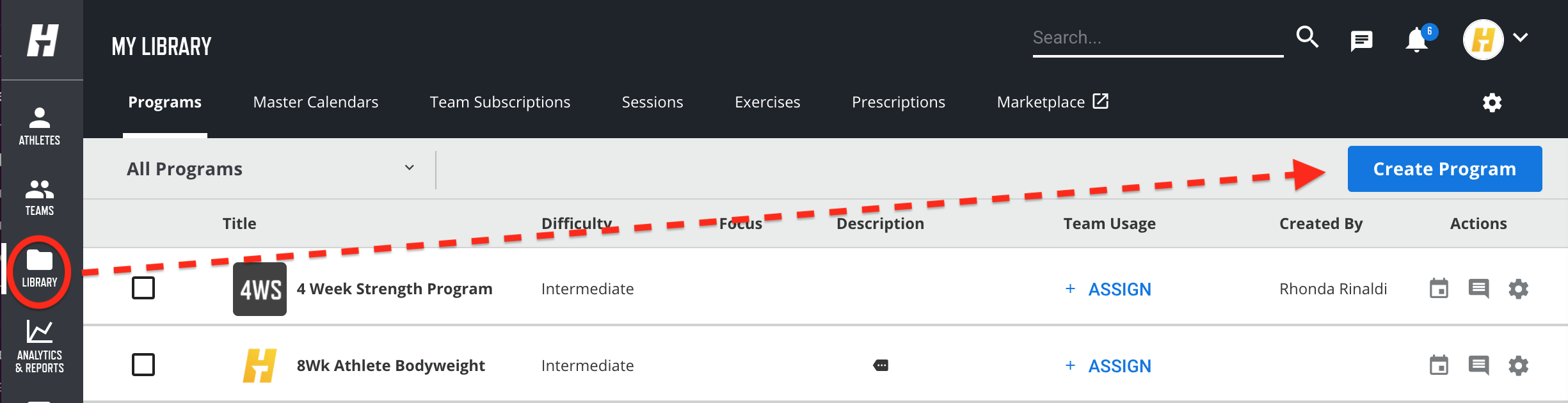Expand the profile avatar menu chevron
Image resolution: width=1568 pixels, height=403 pixels.
[x=1521, y=38]
